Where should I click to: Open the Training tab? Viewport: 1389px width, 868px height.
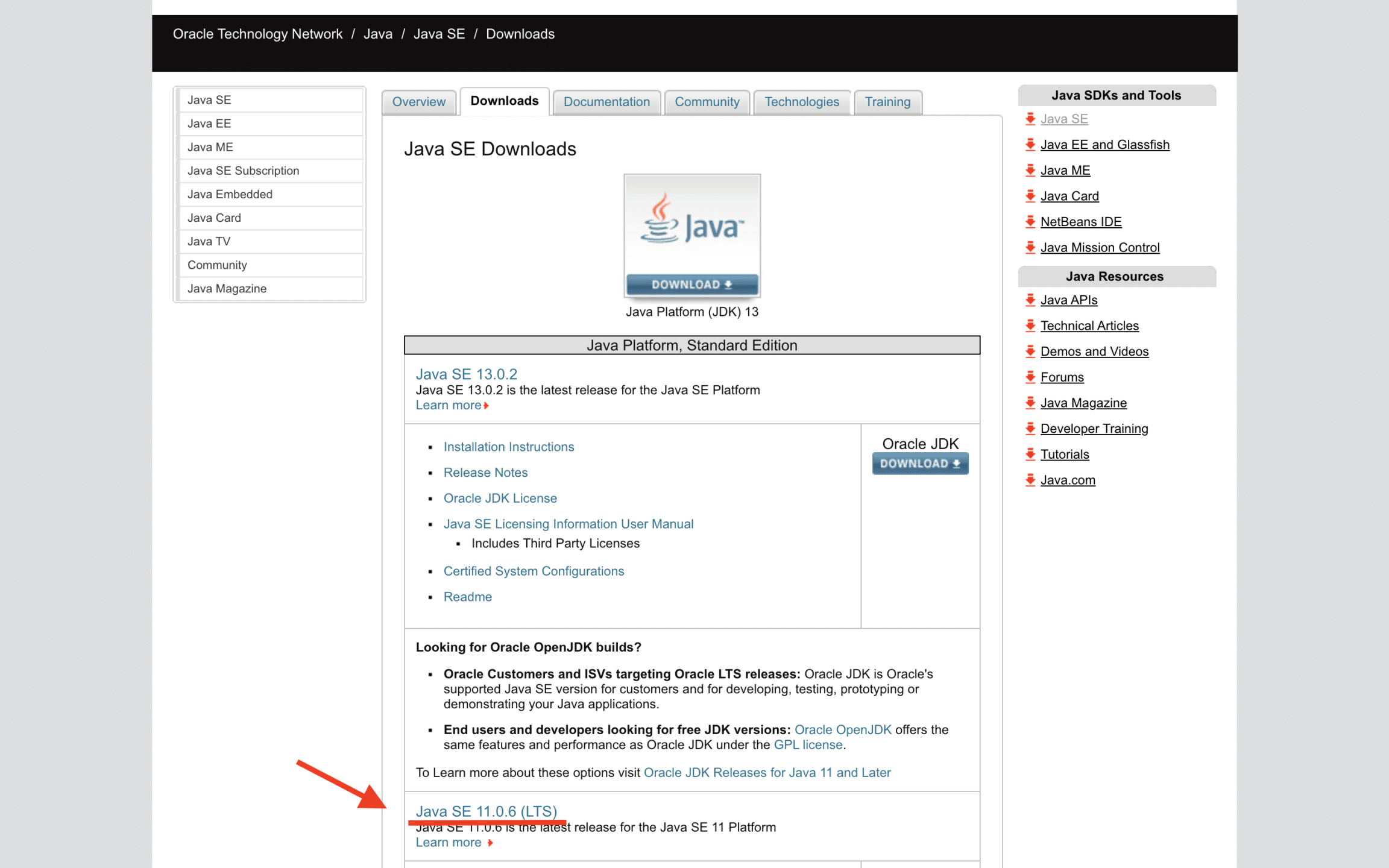point(887,102)
